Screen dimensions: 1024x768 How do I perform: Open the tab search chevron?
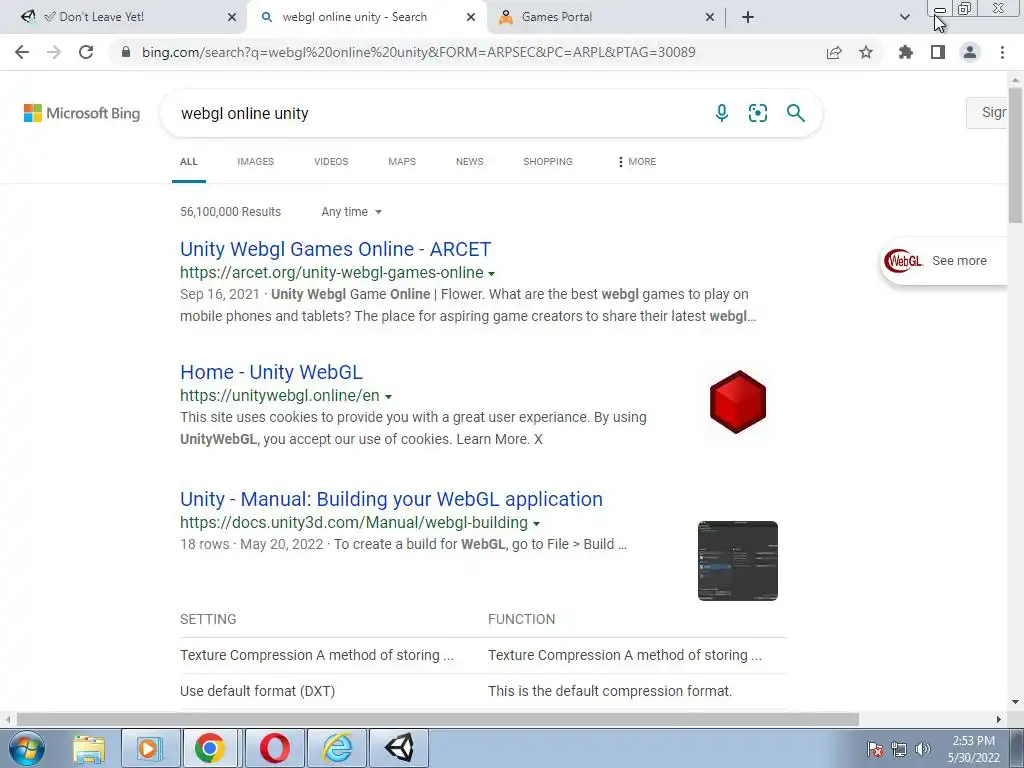(x=904, y=17)
